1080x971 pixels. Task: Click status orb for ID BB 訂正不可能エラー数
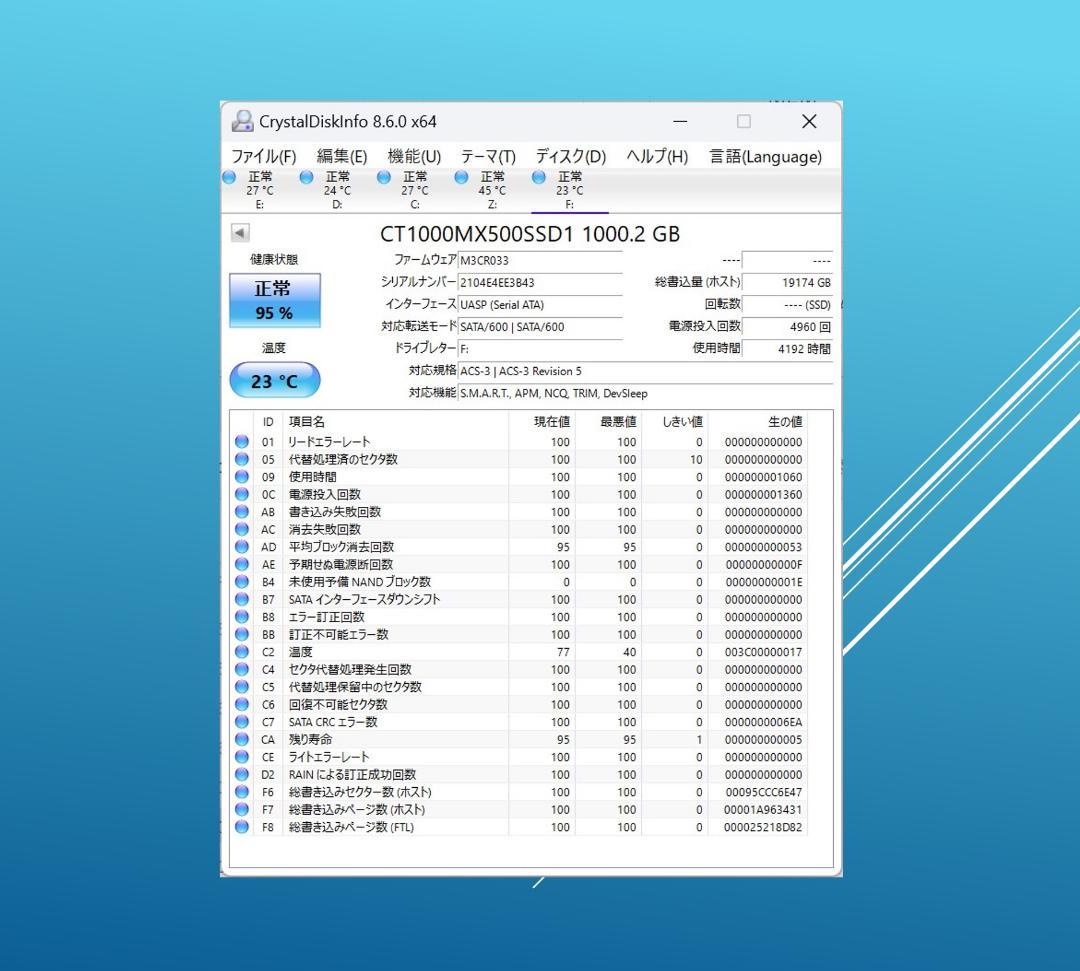242,634
